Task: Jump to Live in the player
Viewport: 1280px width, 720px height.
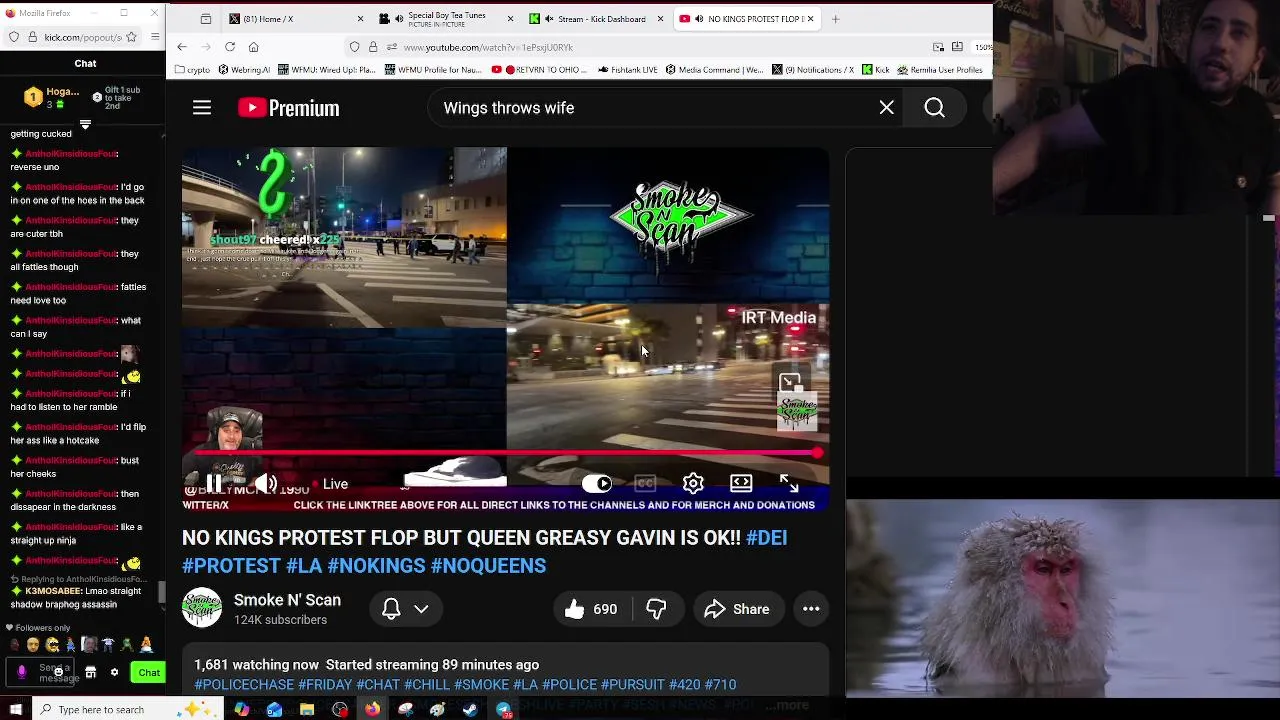Action: coord(329,484)
